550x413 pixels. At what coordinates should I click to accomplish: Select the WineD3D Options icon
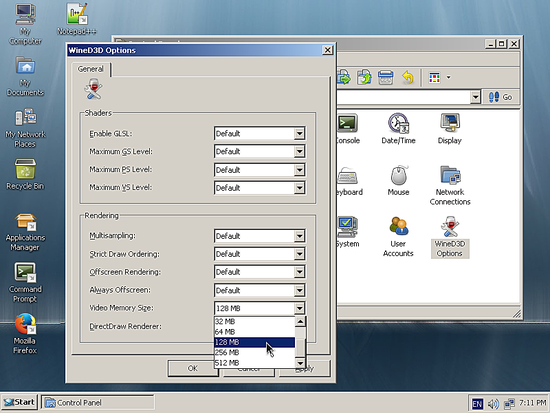tap(450, 237)
